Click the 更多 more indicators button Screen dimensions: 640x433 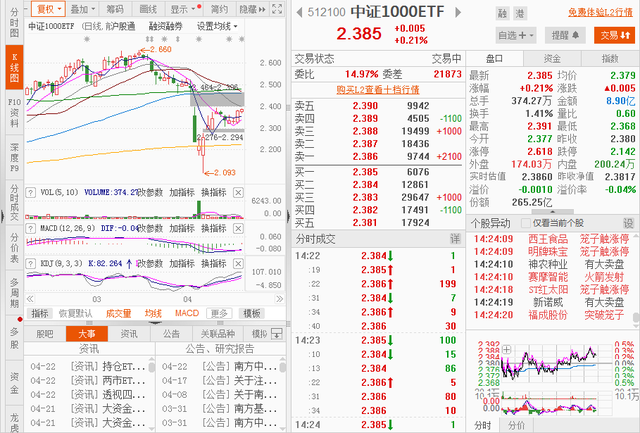click(x=219, y=313)
